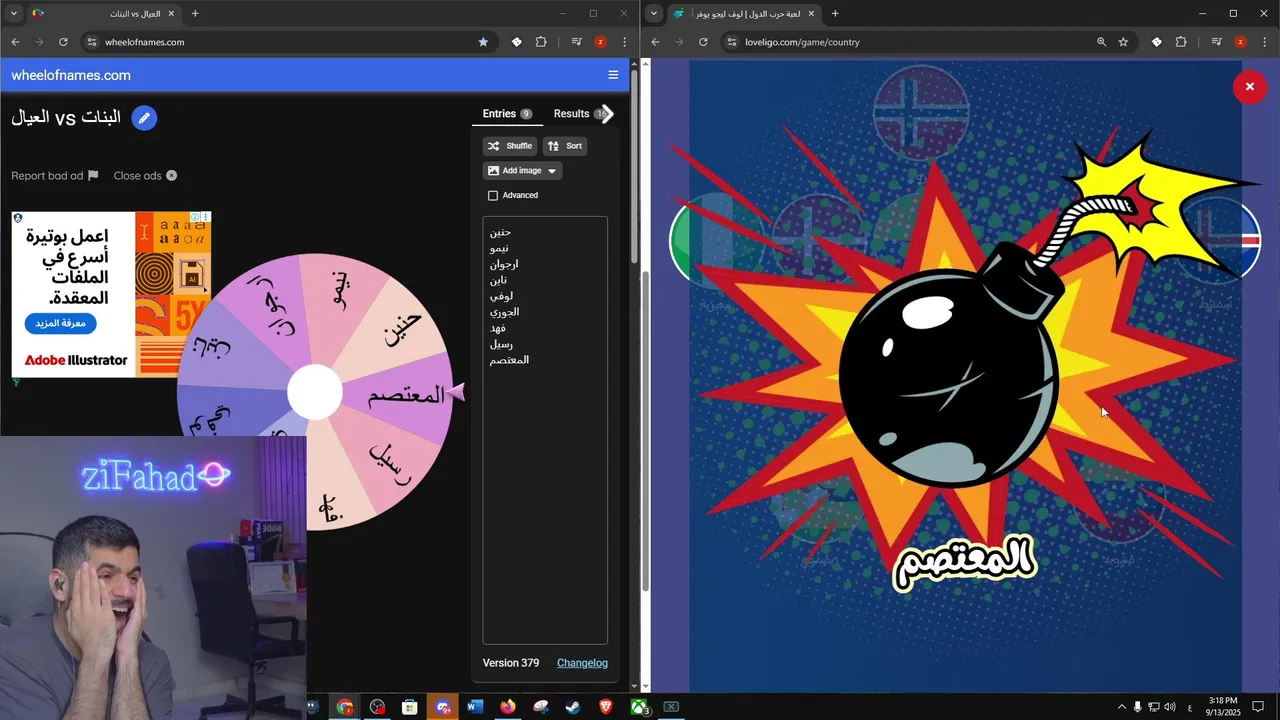Open the Changelog link

click(582, 663)
